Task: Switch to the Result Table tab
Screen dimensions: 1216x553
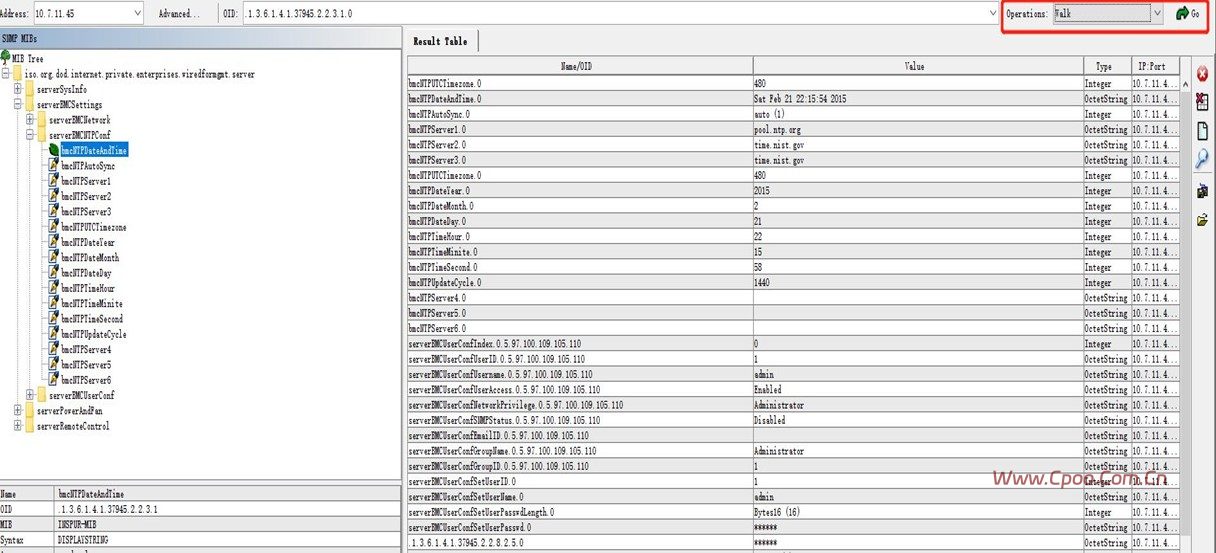Action: [440, 40]
